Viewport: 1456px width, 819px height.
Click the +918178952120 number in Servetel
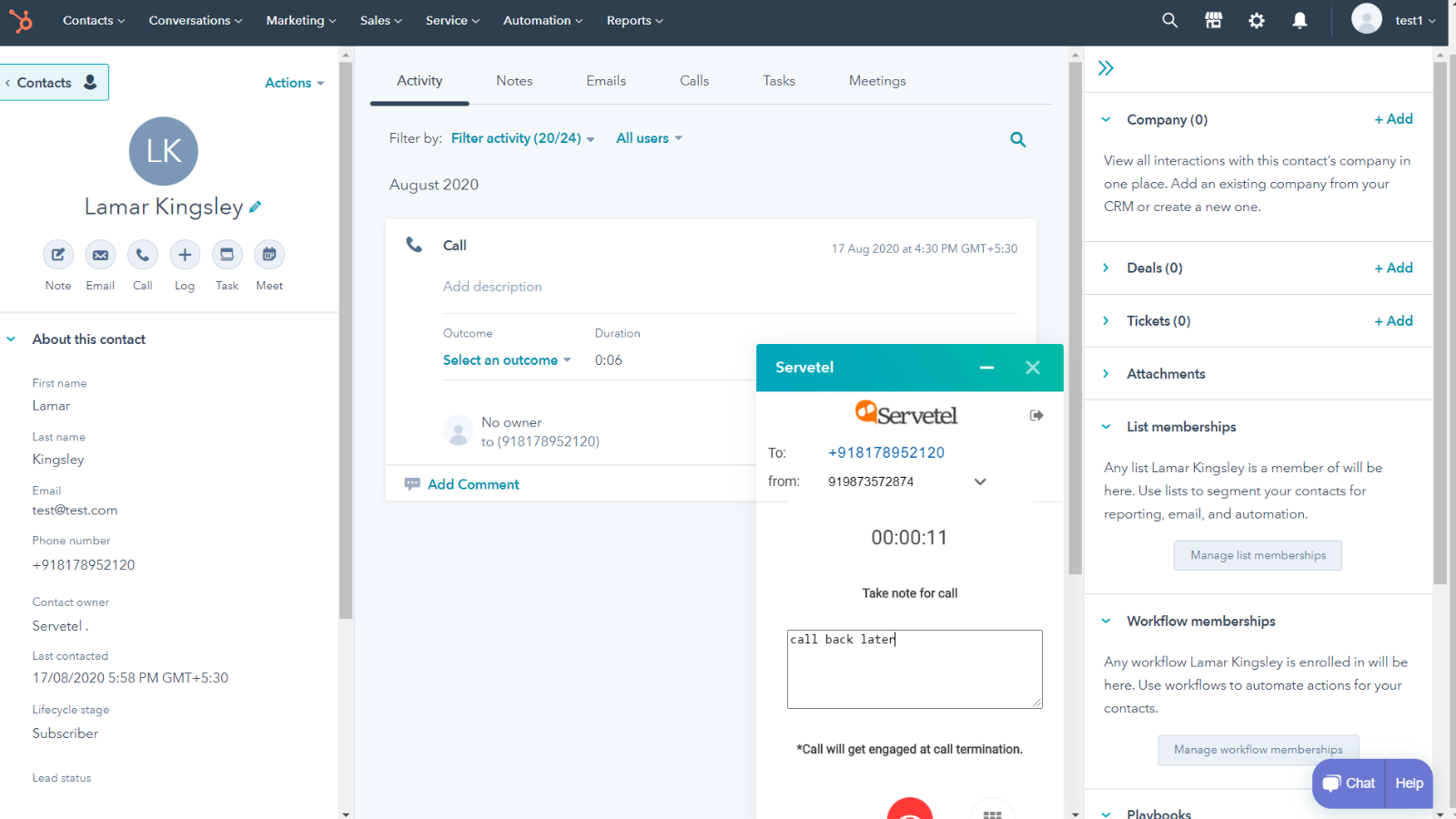click(886, 452)
